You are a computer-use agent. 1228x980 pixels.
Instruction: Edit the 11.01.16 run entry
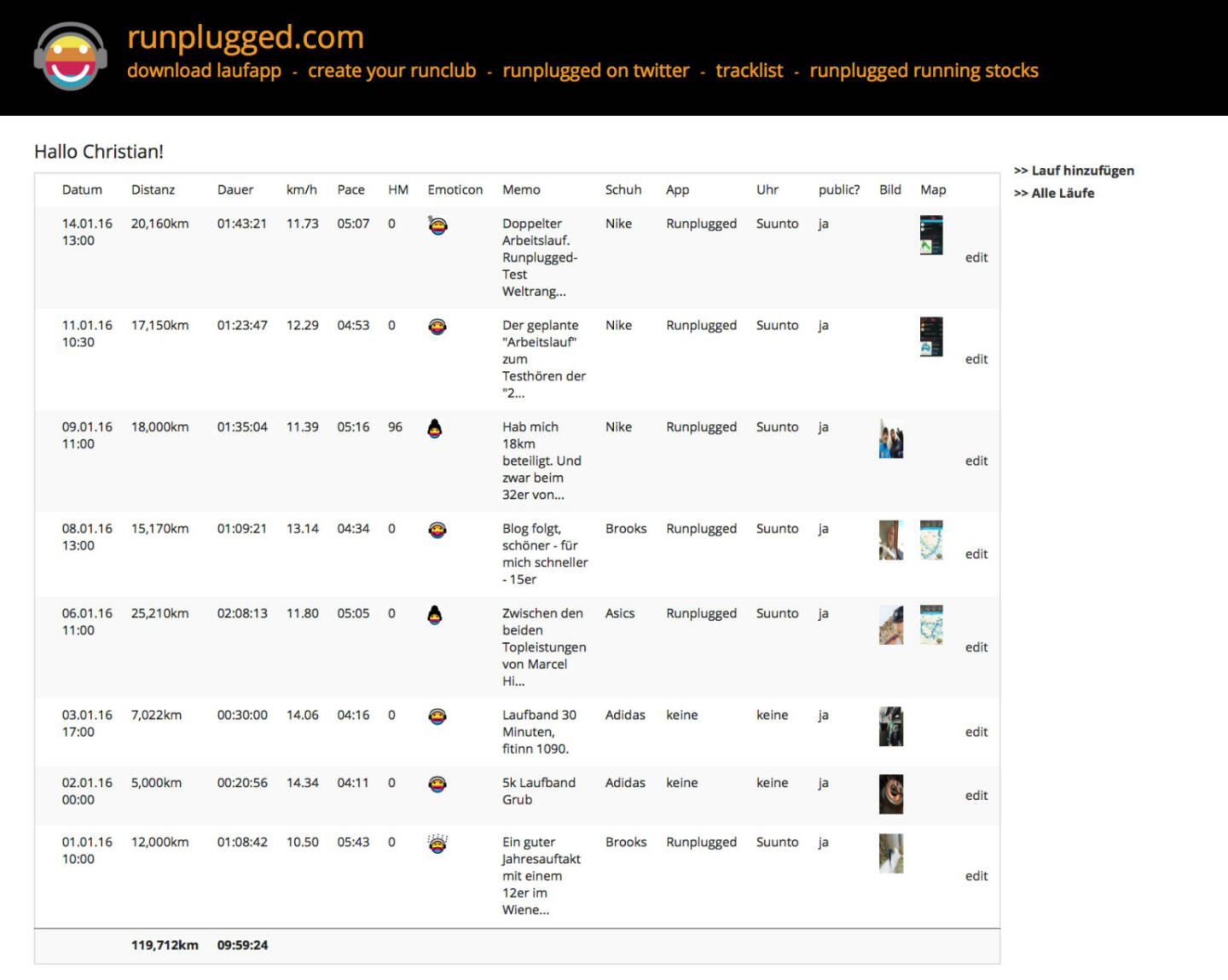(976, 359)
